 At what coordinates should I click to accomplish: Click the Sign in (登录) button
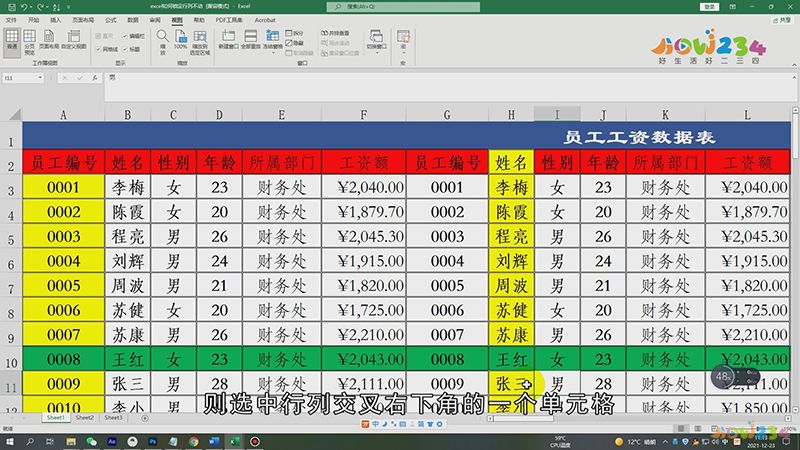(709, 7)
